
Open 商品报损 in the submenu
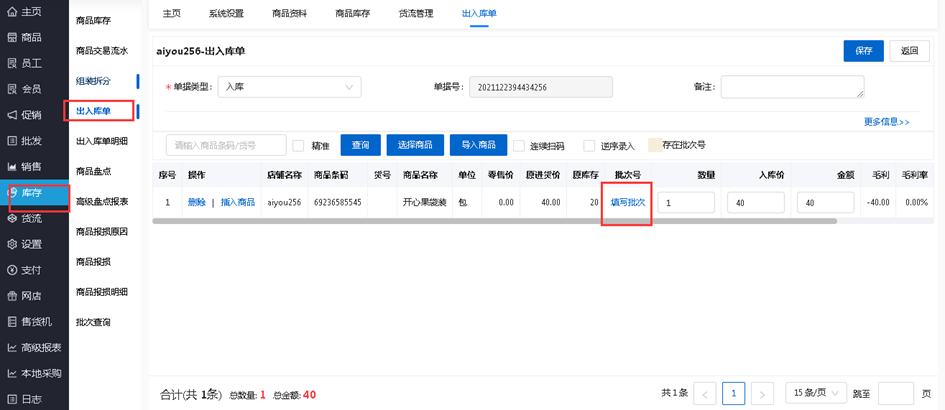click(93, 262)
